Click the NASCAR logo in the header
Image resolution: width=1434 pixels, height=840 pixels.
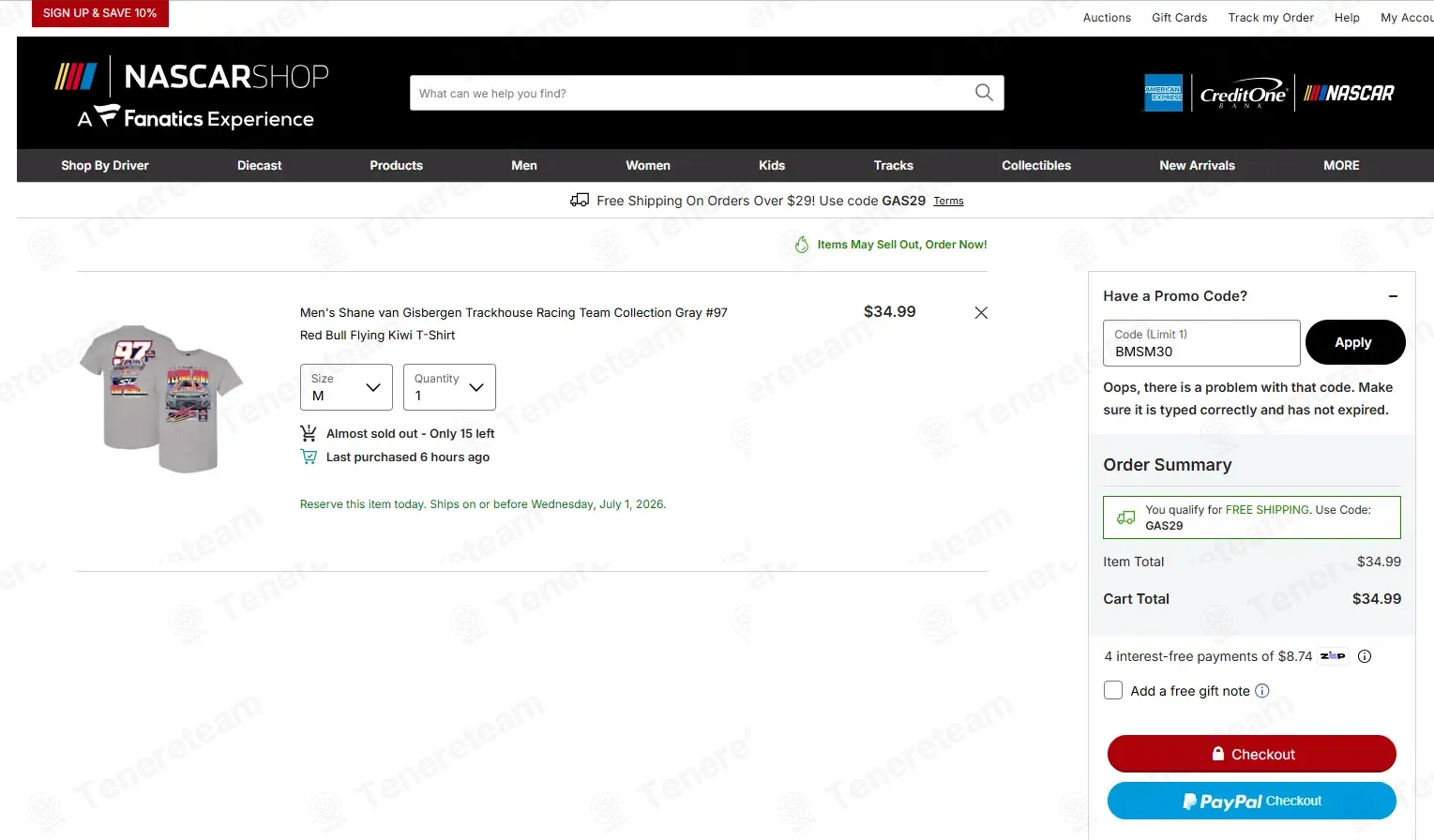tap(1349, 93)
